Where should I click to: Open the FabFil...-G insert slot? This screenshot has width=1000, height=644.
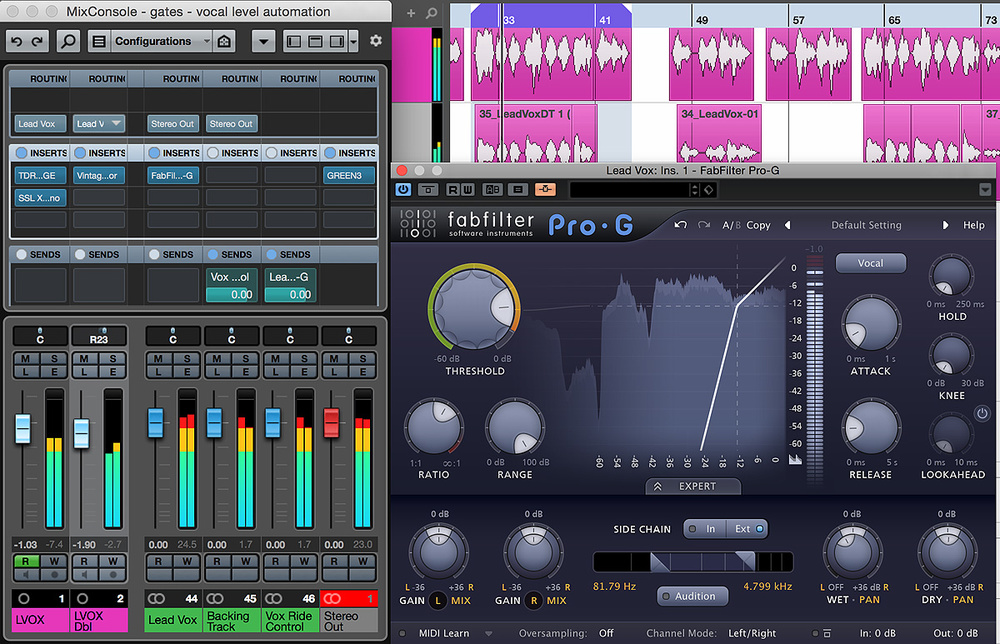[173, 175]
